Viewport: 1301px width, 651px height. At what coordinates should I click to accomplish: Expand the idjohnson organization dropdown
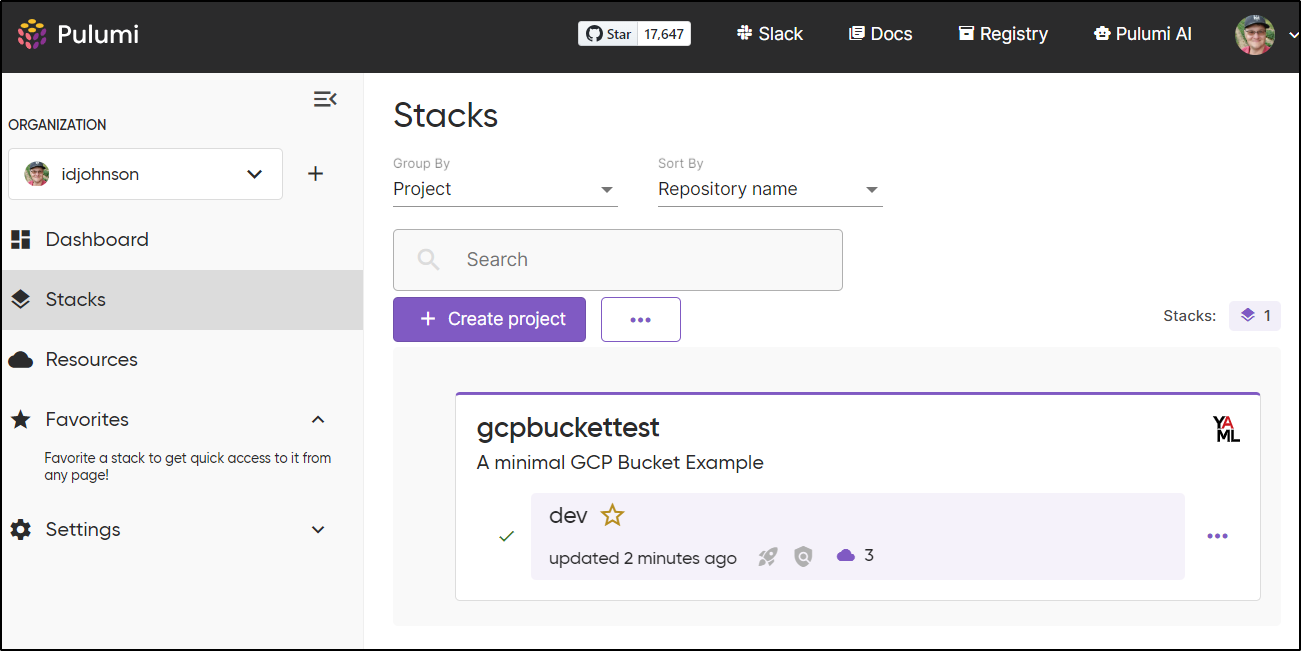[x=145, y=174]
